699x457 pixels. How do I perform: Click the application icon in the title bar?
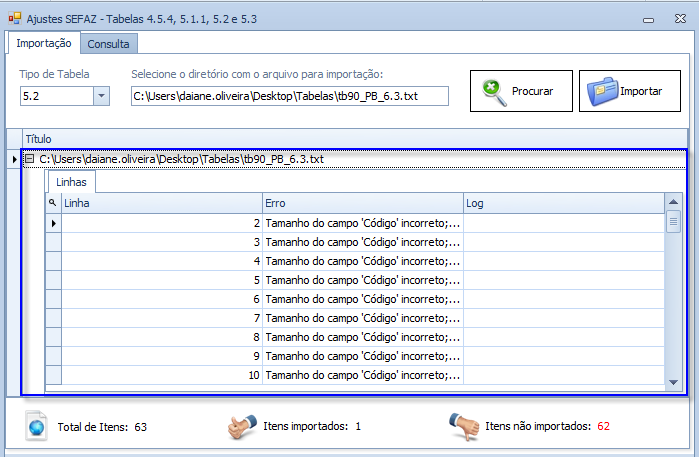(12, 17)
